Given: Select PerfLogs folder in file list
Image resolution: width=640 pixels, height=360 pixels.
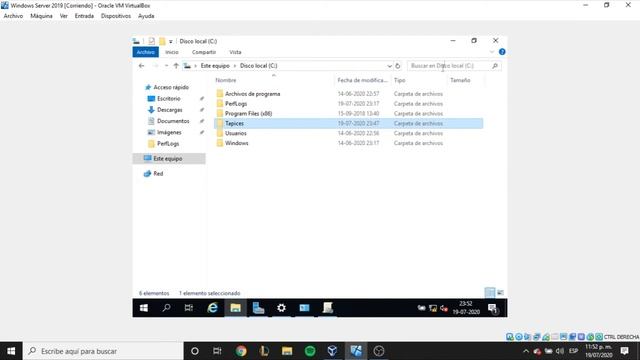Looking at the screenshot, I should tap(236, 104).
